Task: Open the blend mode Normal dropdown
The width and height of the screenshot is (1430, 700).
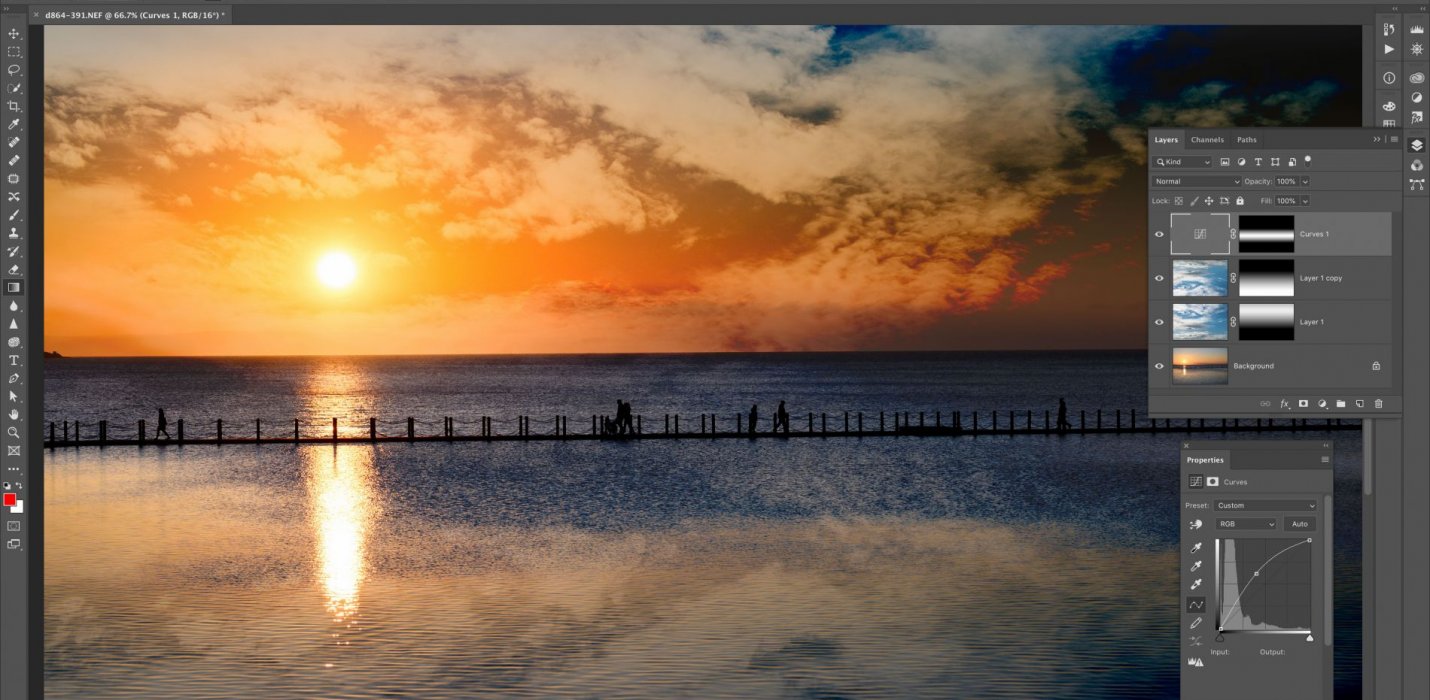Action: pos(1196,182)
